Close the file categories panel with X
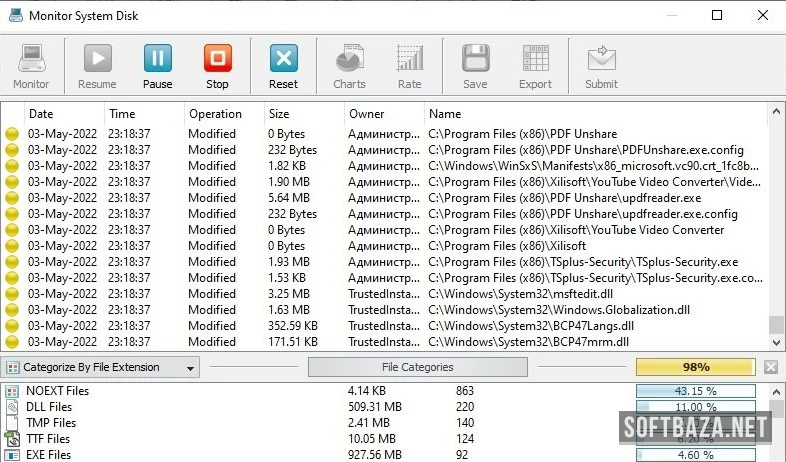786x462 pixels. pos(771,367)
